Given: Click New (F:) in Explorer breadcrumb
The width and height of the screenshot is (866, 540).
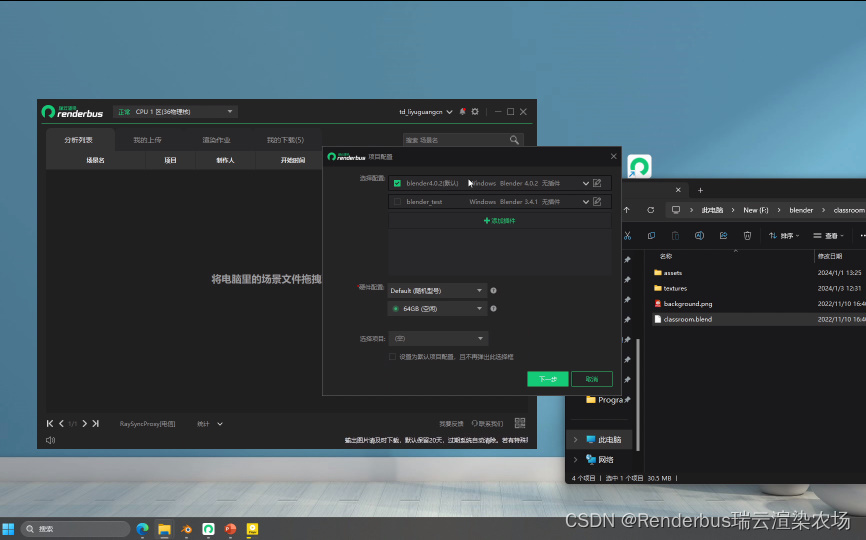Looking at the screenshot, I should click(x=756, y=210).
